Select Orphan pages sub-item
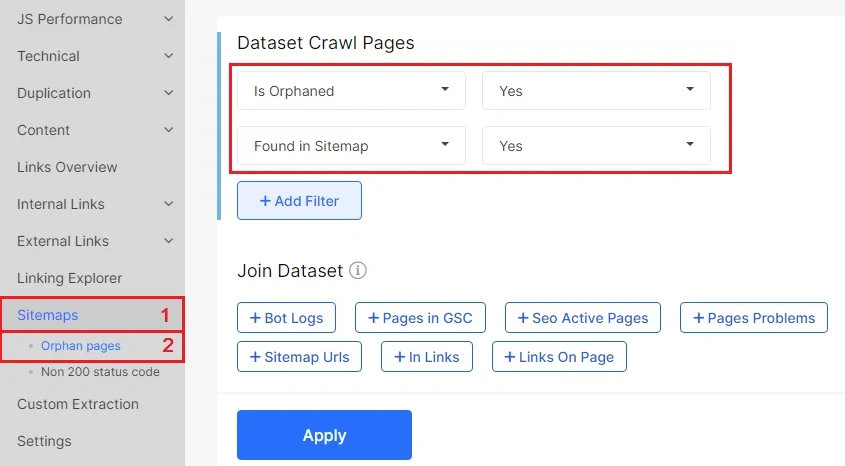The height and width of the screenshot is (466, 845). [x=81, y=346]
